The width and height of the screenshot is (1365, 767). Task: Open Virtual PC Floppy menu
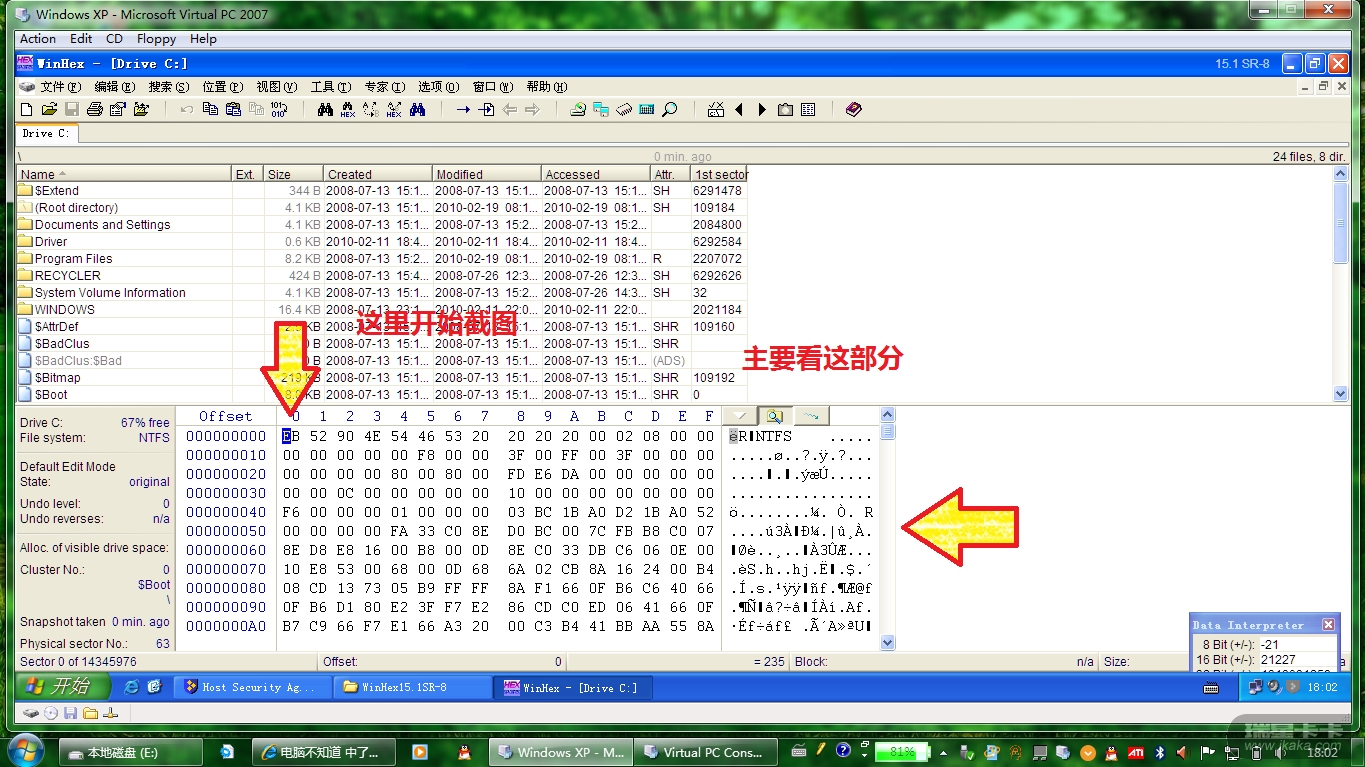[156, 39]
